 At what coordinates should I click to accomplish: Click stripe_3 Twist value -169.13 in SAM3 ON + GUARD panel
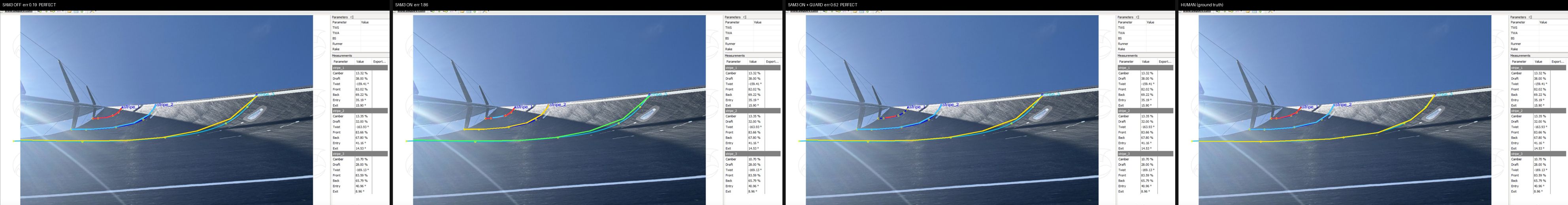click(1149, 170)
